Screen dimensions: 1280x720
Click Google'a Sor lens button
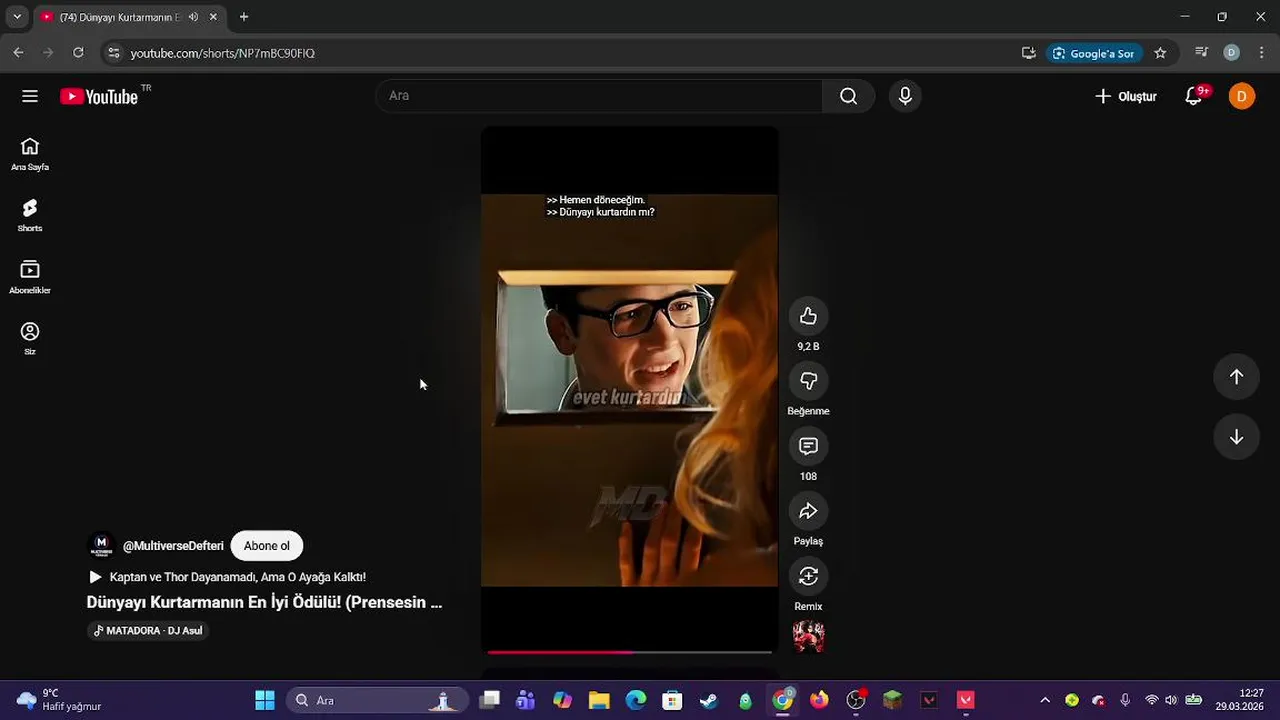coord(1093,53)
